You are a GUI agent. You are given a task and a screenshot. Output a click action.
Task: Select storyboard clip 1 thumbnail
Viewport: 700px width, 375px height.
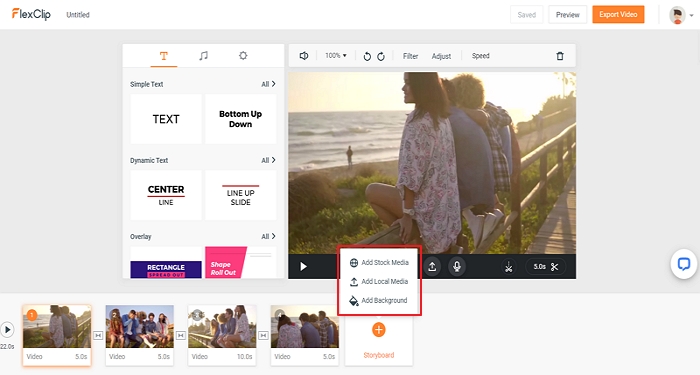coord(57,326)
